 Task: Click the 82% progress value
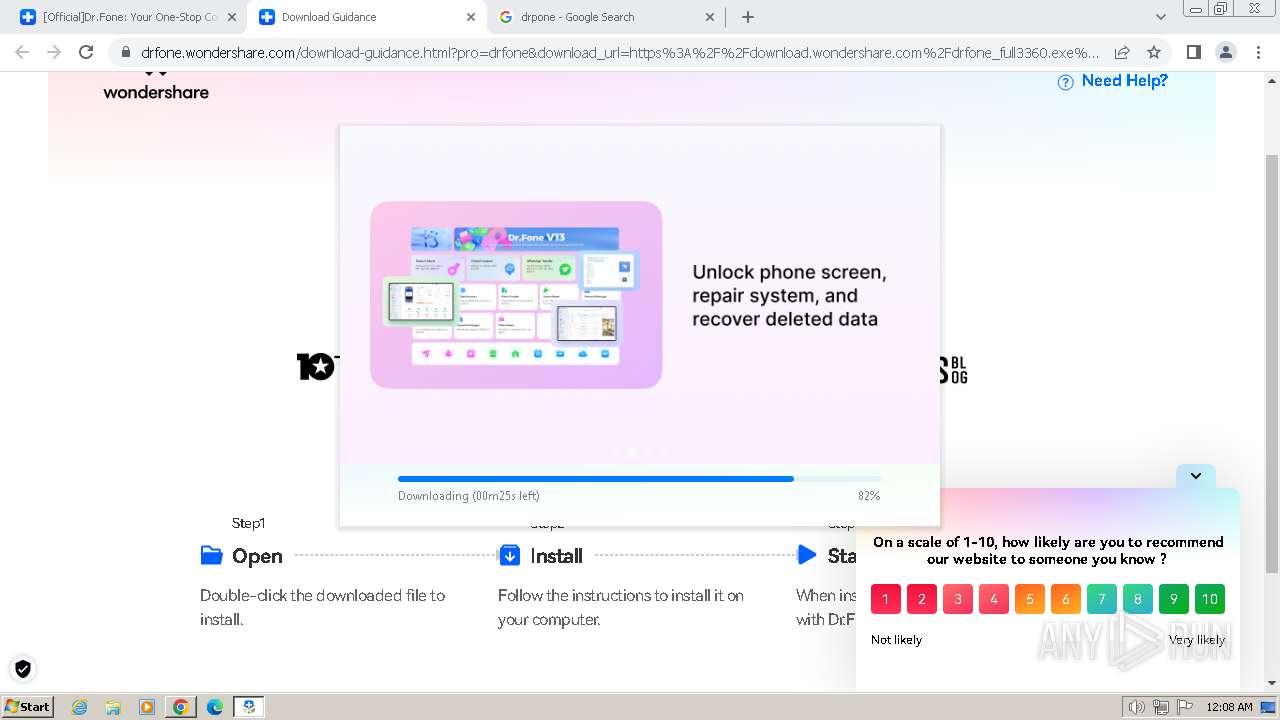869,496
